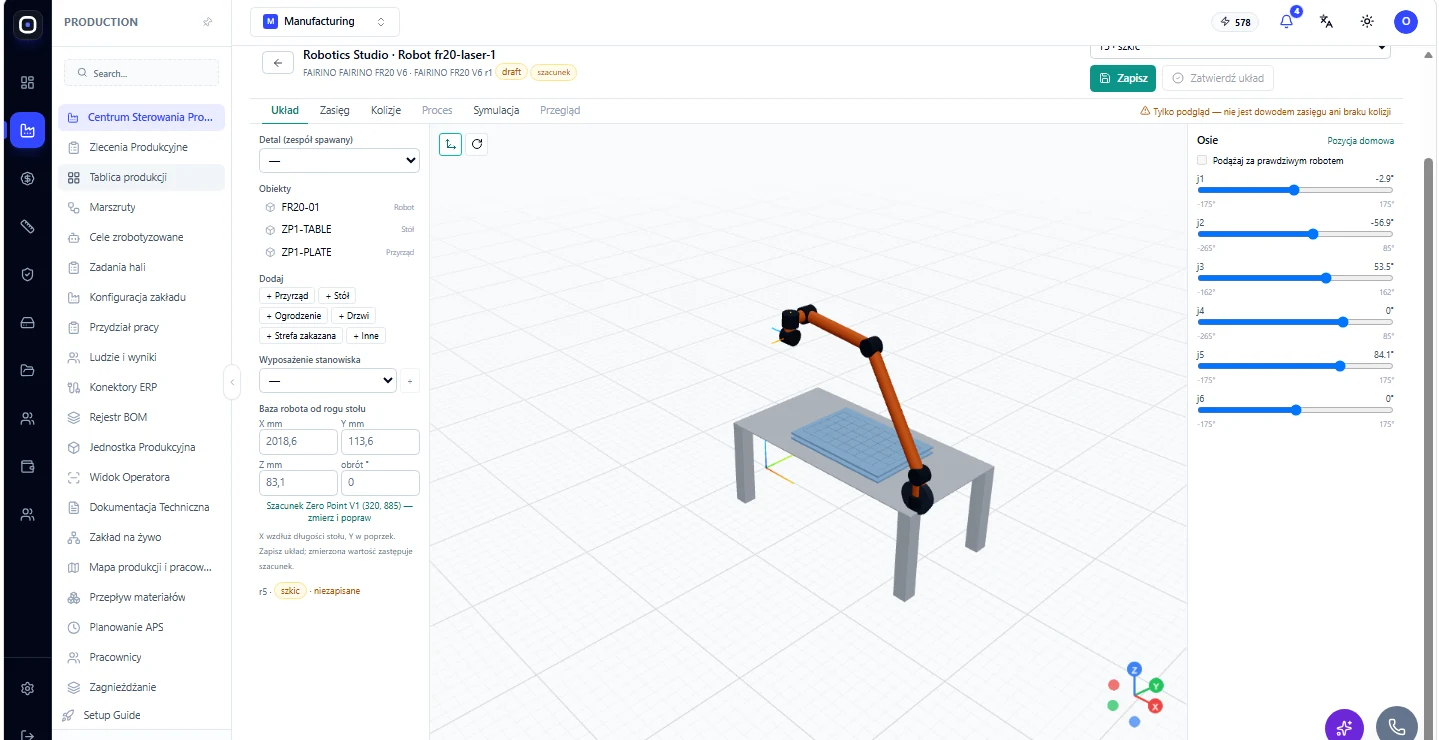The image size is (1439, 740).
Task: Select the production chart icon in left rail
Action: [28, 130]
